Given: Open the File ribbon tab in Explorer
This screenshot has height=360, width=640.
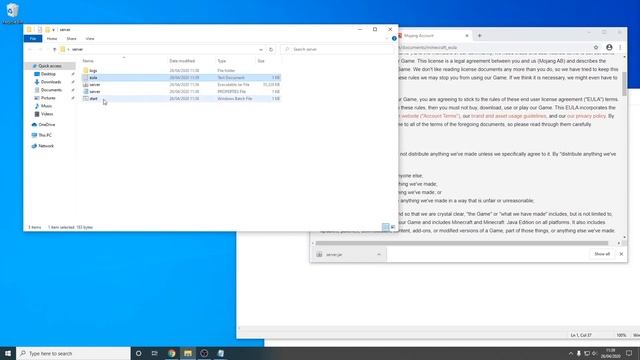Looking at the screenshot, I should [x=33, y=38].
